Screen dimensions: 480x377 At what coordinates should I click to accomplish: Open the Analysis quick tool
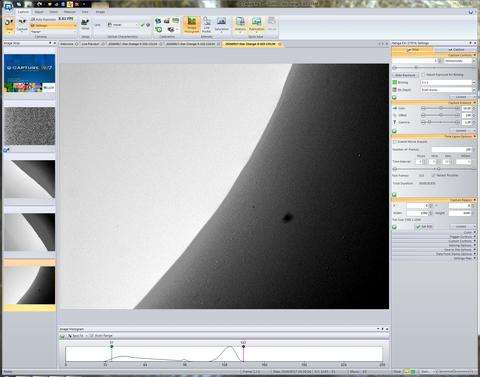coord(240,25)
